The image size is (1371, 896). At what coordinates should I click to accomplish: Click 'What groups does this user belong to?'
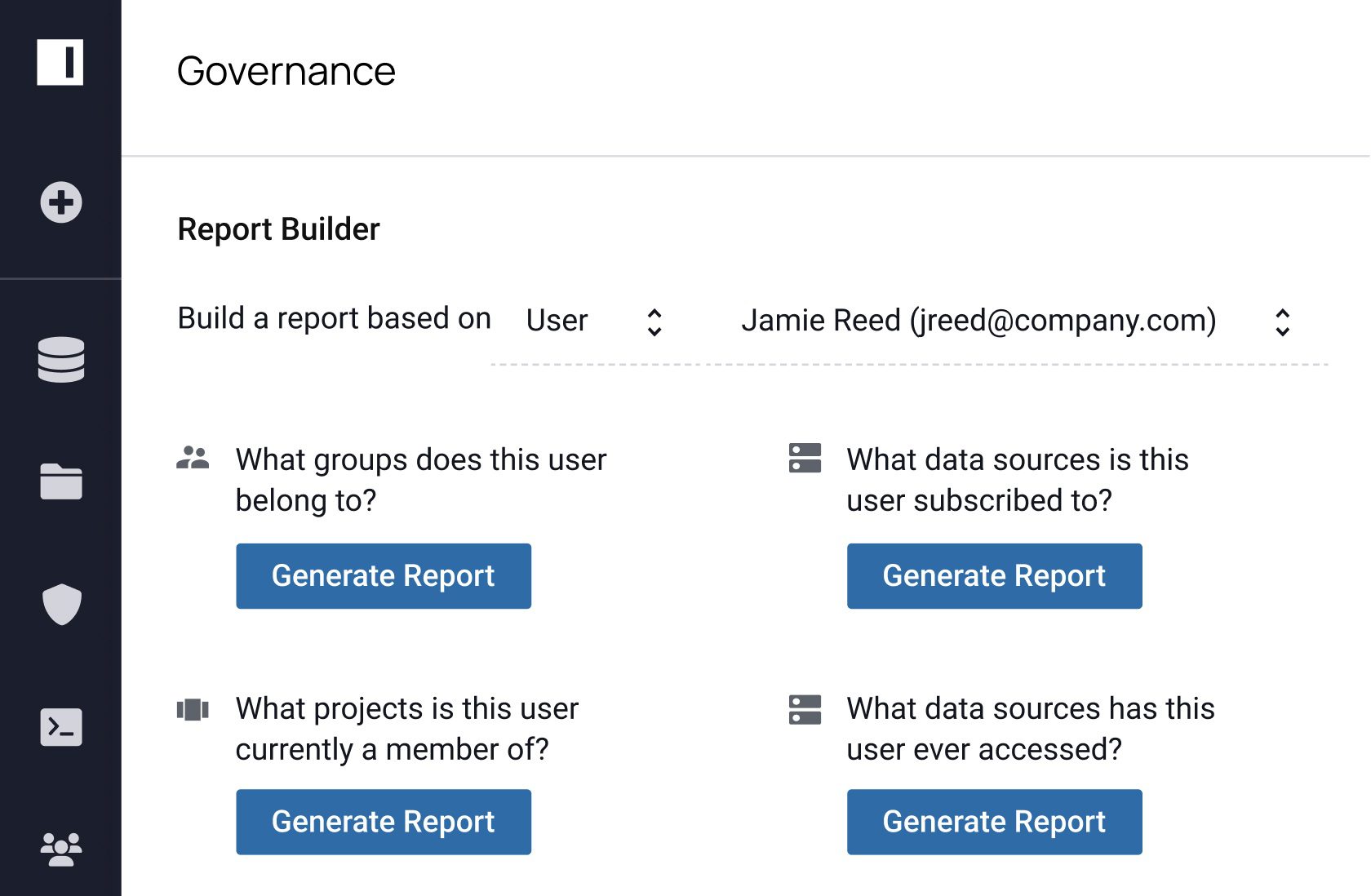(421, 480)
